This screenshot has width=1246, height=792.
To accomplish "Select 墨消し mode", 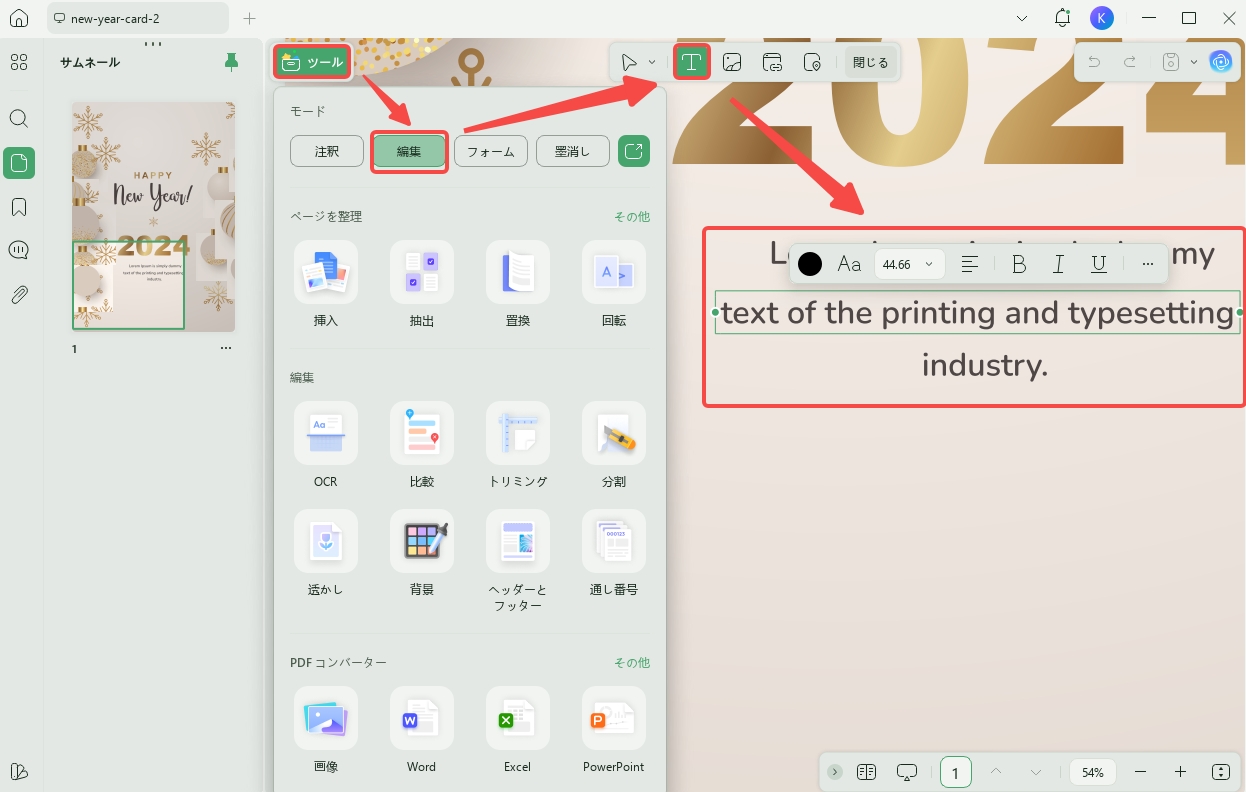I will [x=573, y=152].
